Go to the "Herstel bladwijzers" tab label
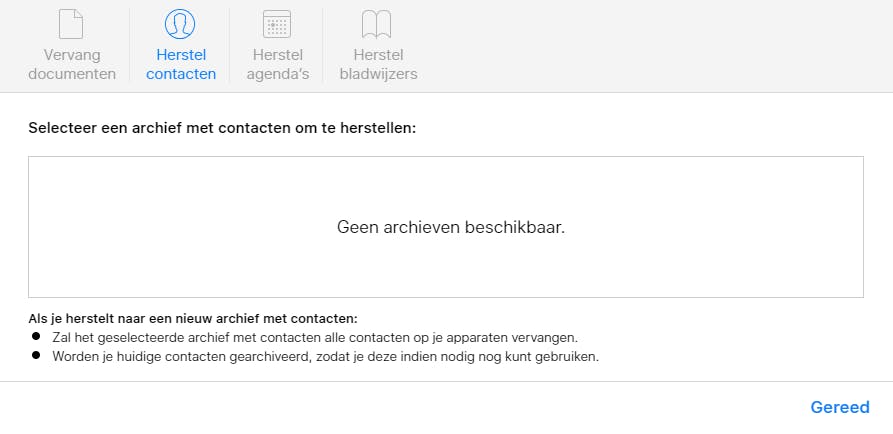Viewport: 893px width, 434px height. point(378,64)
